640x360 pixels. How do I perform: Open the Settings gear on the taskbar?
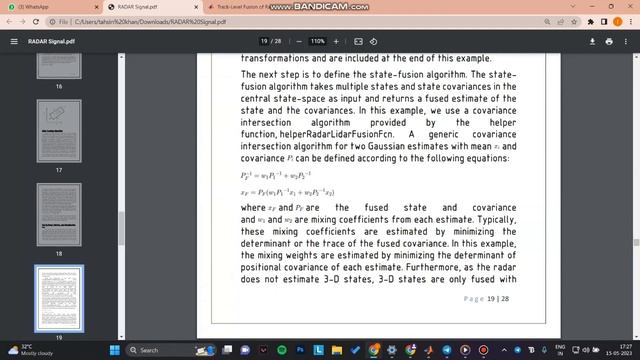tap(392, 350)
